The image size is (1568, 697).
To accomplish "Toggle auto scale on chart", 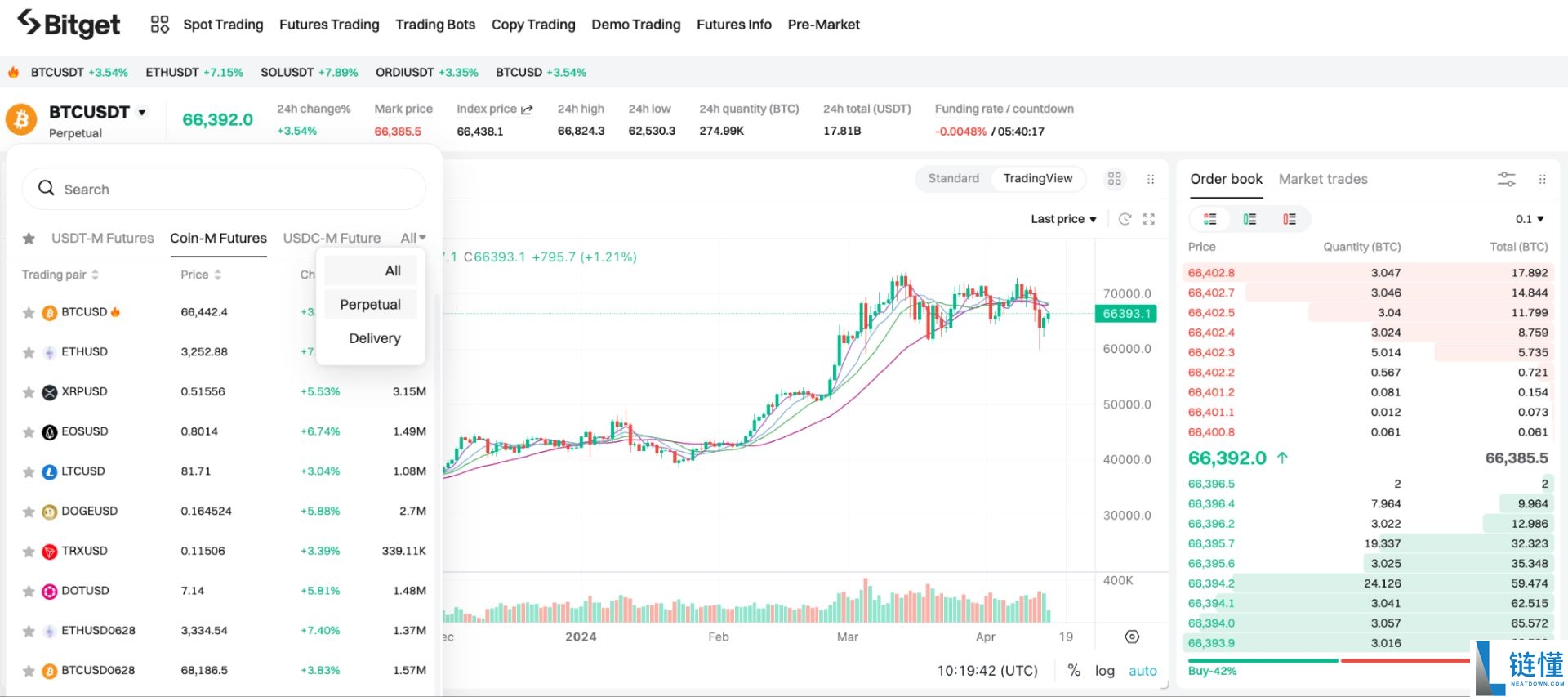I will click(1143, 670).
